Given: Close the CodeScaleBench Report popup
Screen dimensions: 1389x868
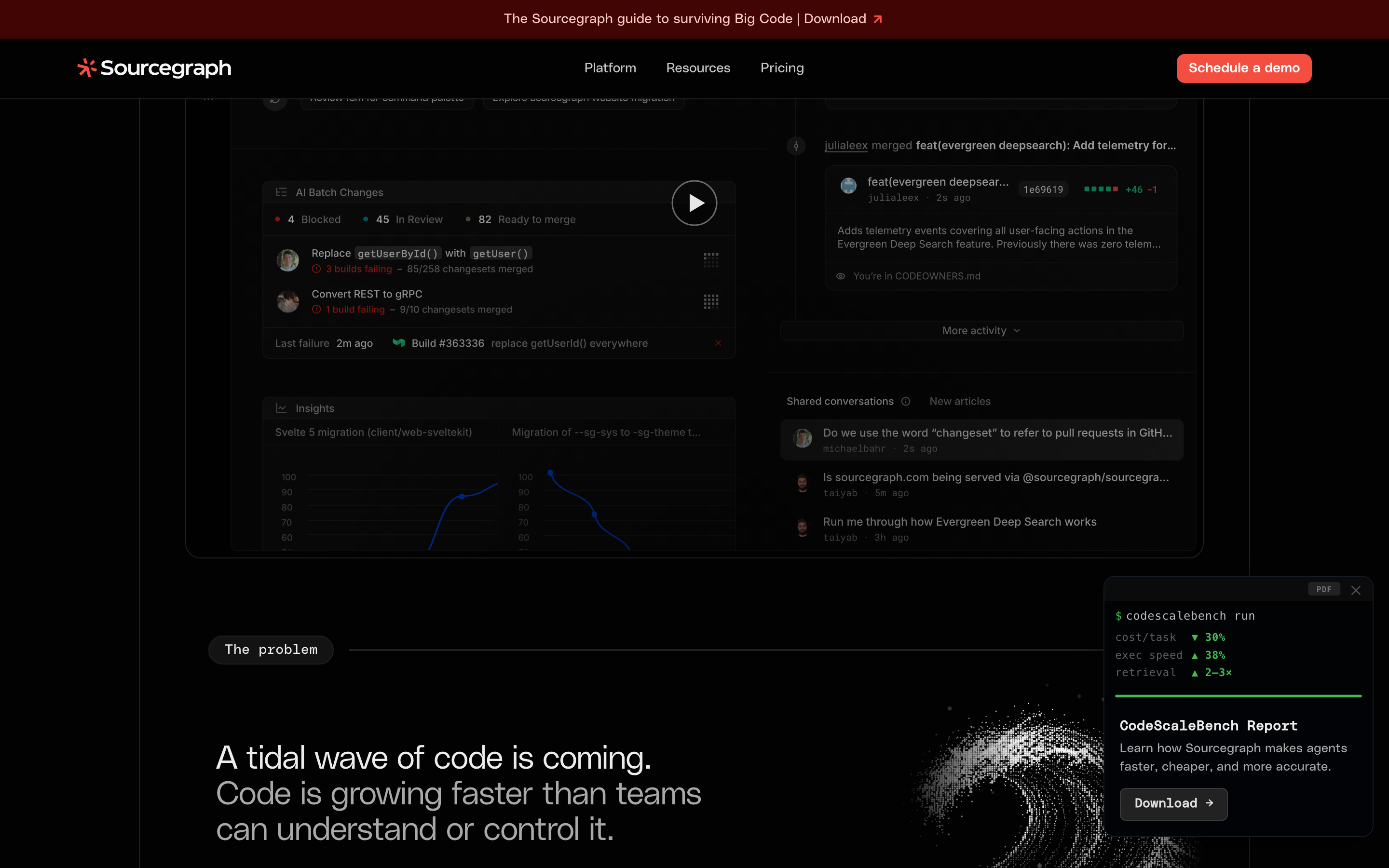Looking at the screenshot, I should tap(1356, 590).
